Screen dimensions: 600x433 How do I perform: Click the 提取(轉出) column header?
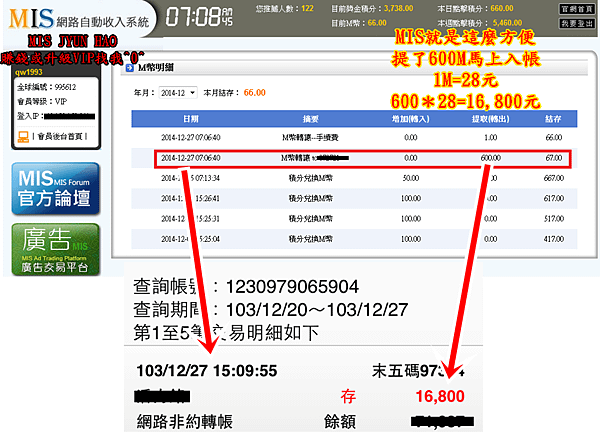click(491, 119)
